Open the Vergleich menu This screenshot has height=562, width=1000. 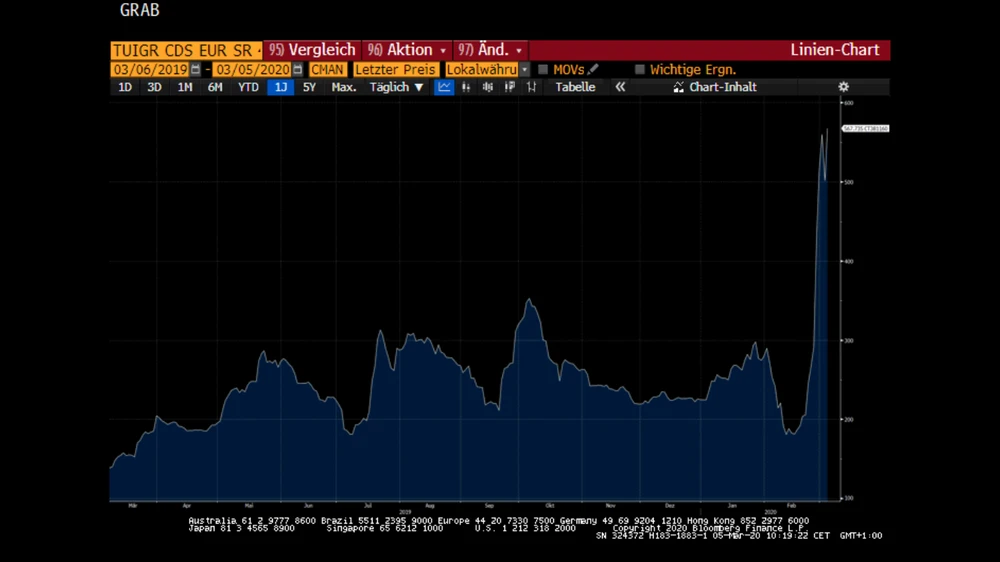click(312, 50)
